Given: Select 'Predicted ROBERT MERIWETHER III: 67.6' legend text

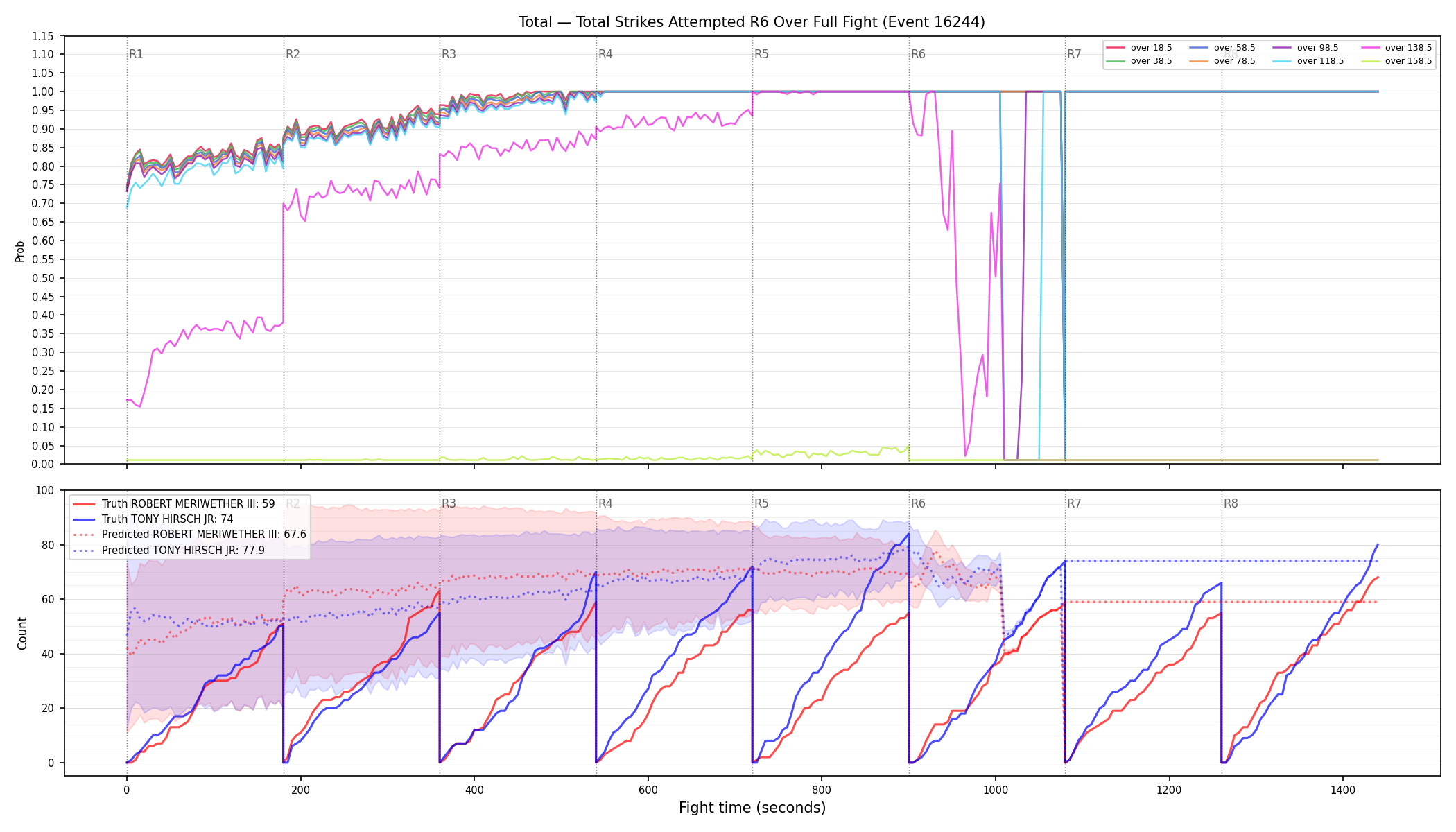Looking at the screenshot, I should click(204, 535).
